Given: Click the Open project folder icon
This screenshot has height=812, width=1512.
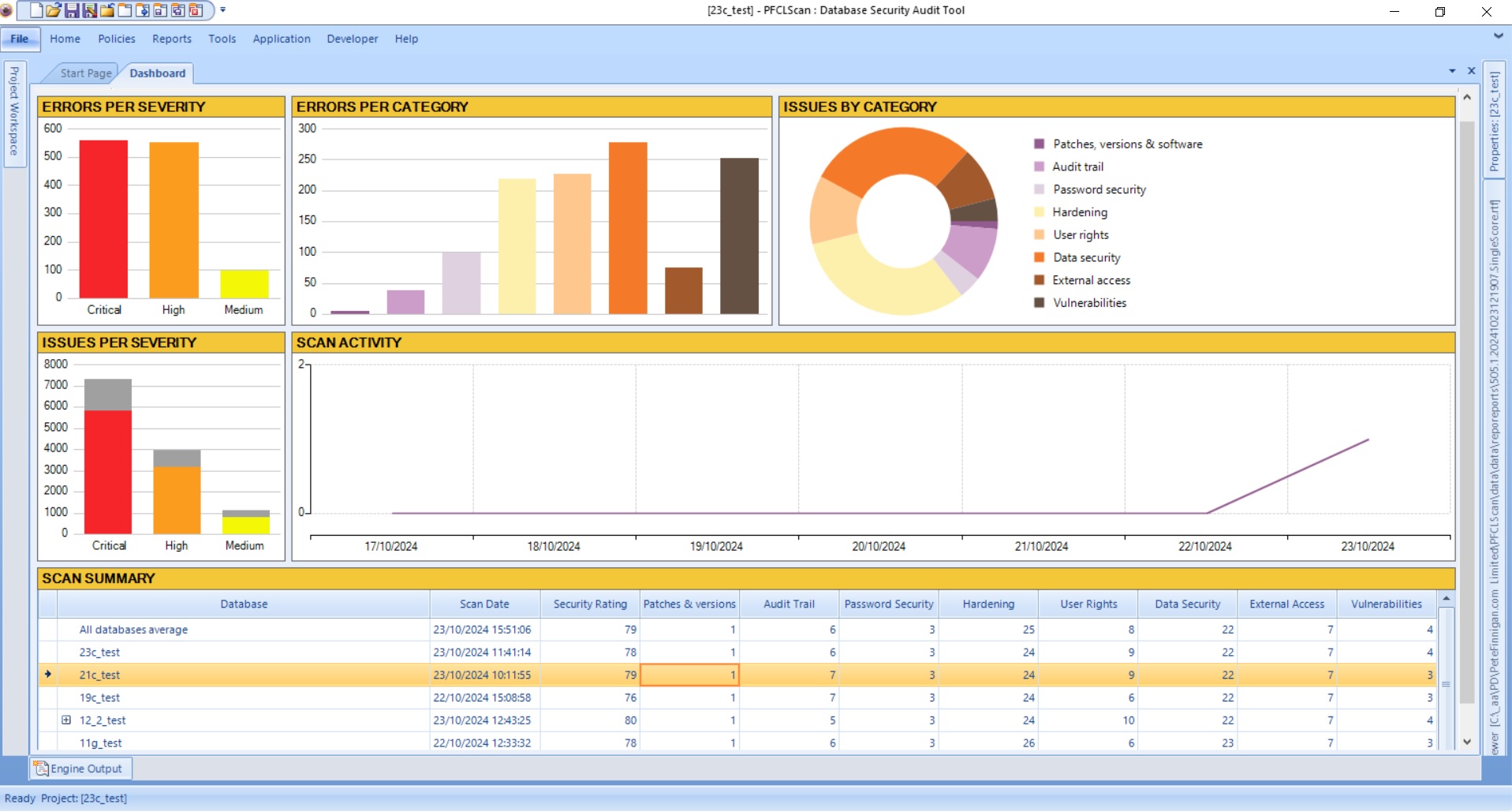Looking at the screenshot, I should [x=54, y=10].
